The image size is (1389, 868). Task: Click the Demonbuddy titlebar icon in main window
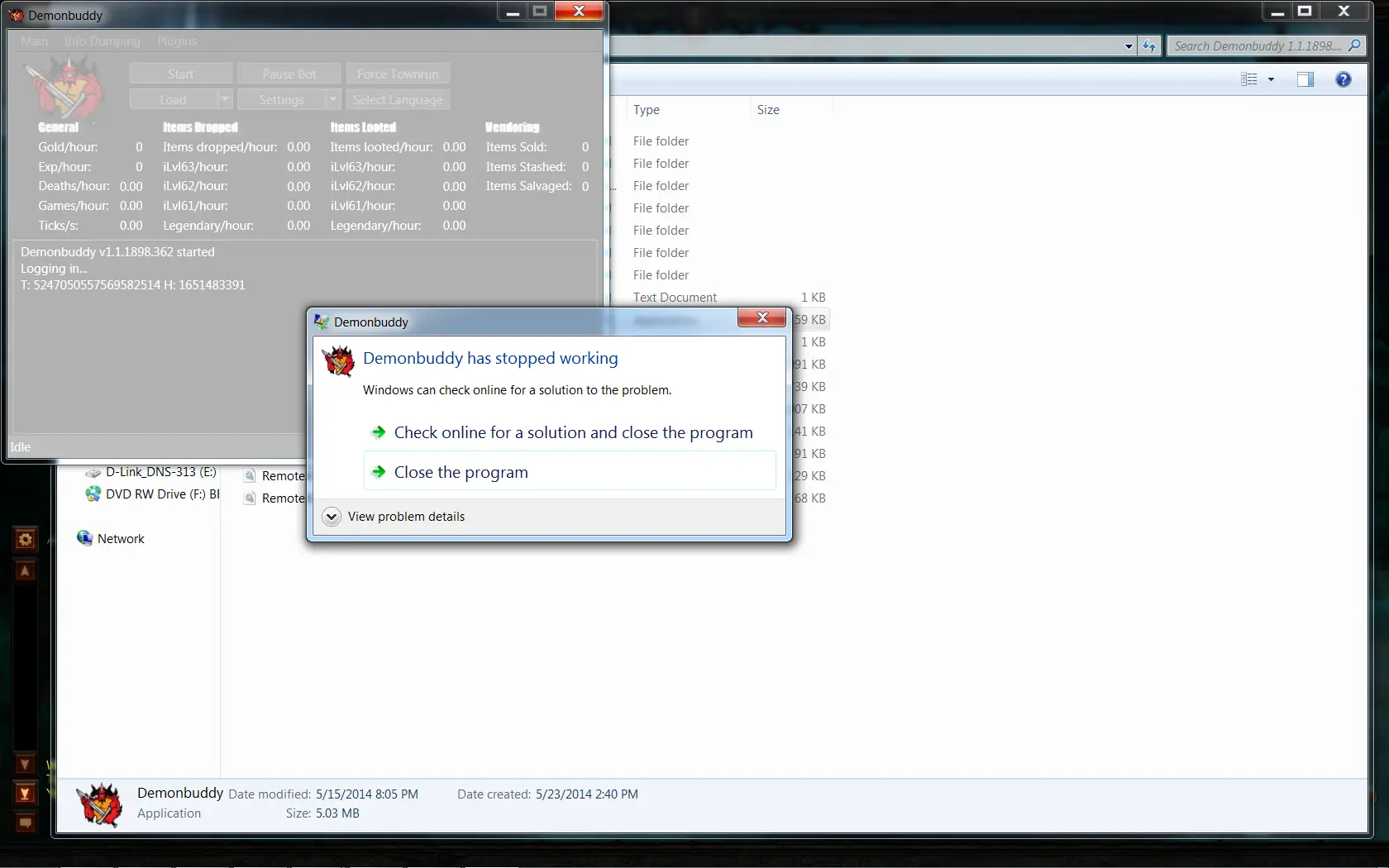click(17, 15)
